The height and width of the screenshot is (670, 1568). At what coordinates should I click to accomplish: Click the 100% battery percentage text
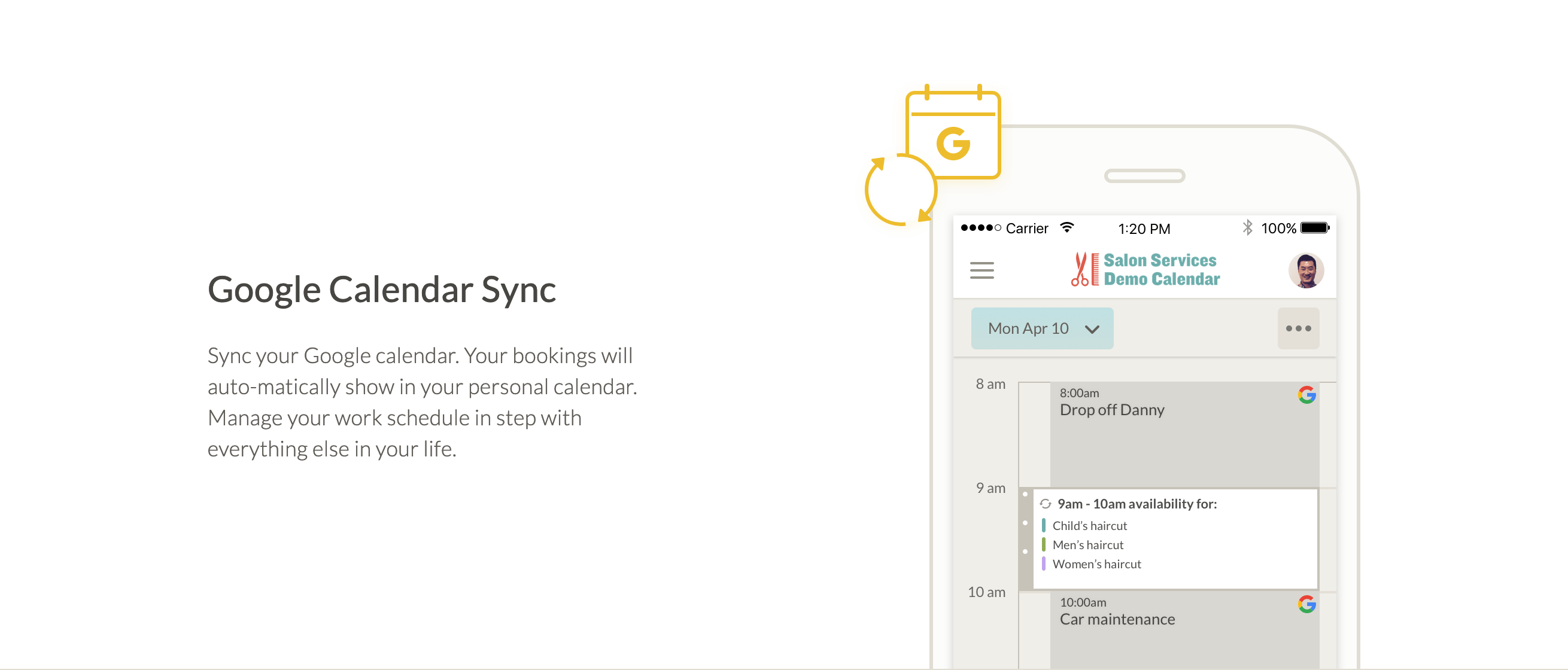(1278, 228)
